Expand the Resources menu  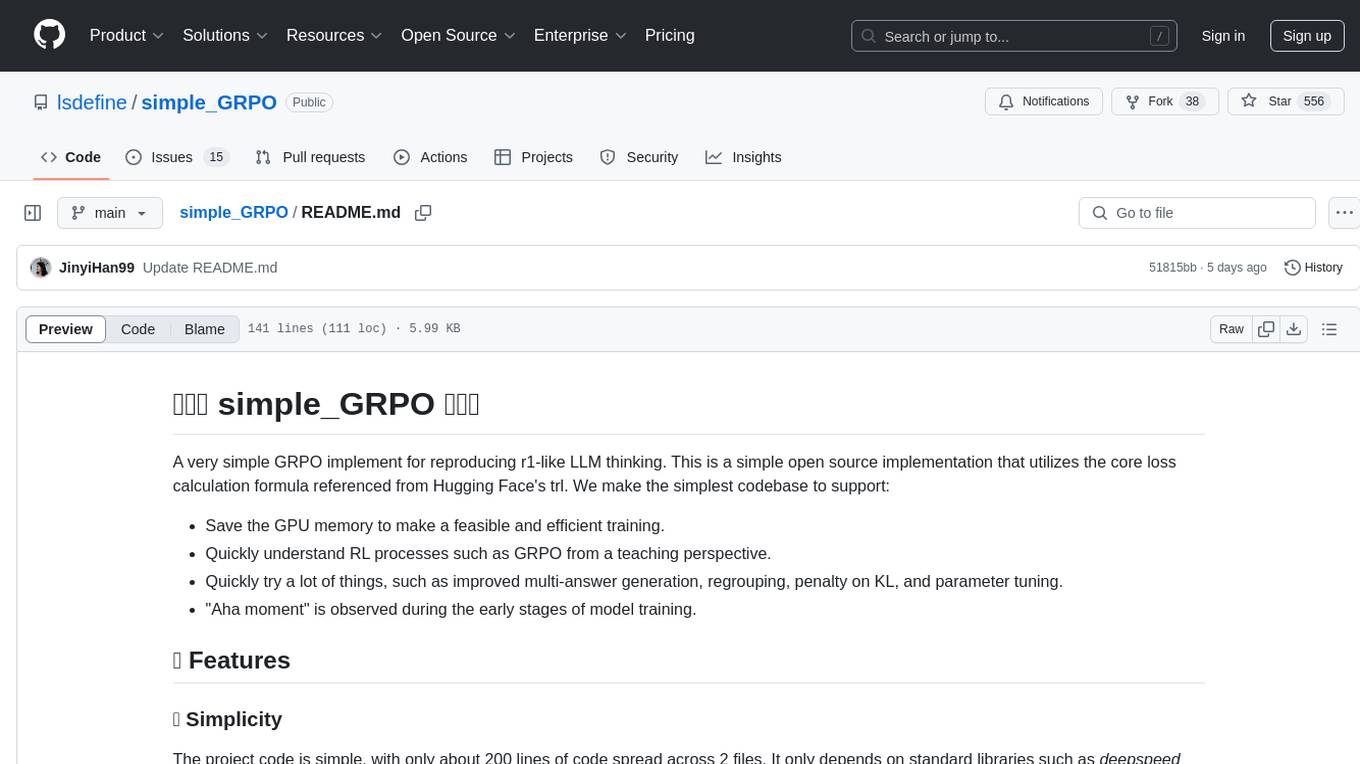[x=334, y=35]
